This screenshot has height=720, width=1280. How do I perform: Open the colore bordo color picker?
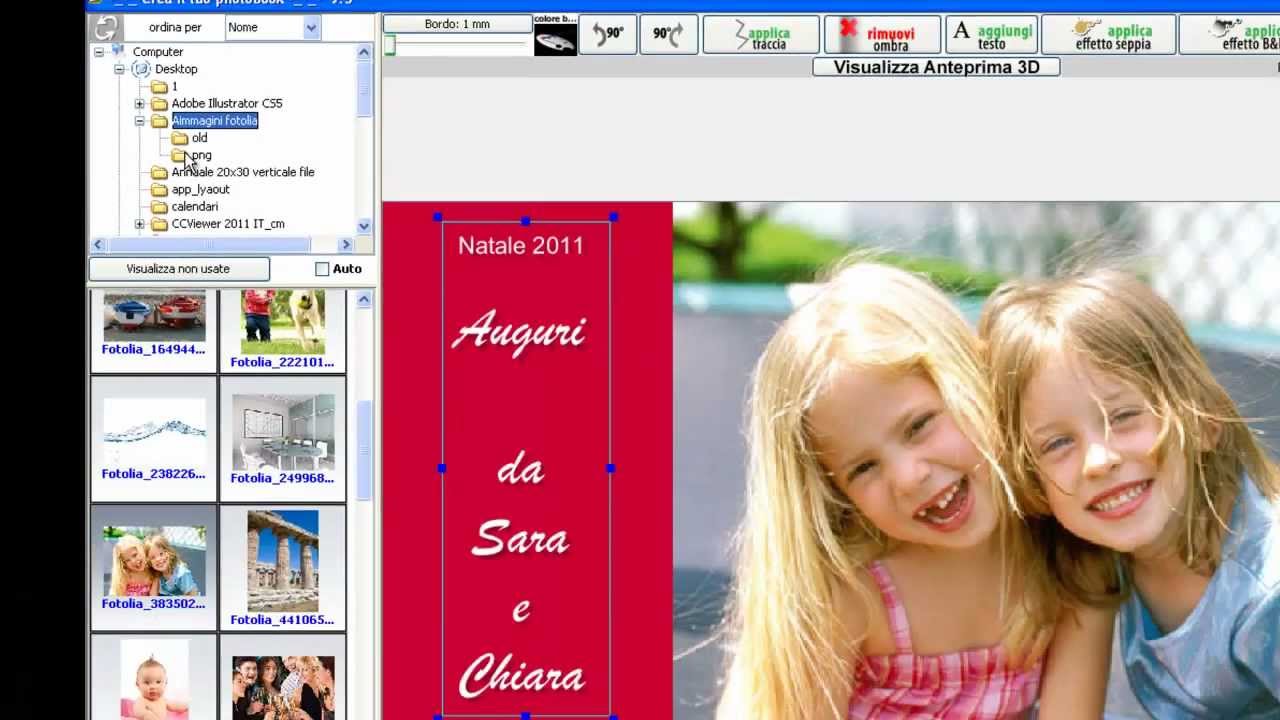point(555,40)
